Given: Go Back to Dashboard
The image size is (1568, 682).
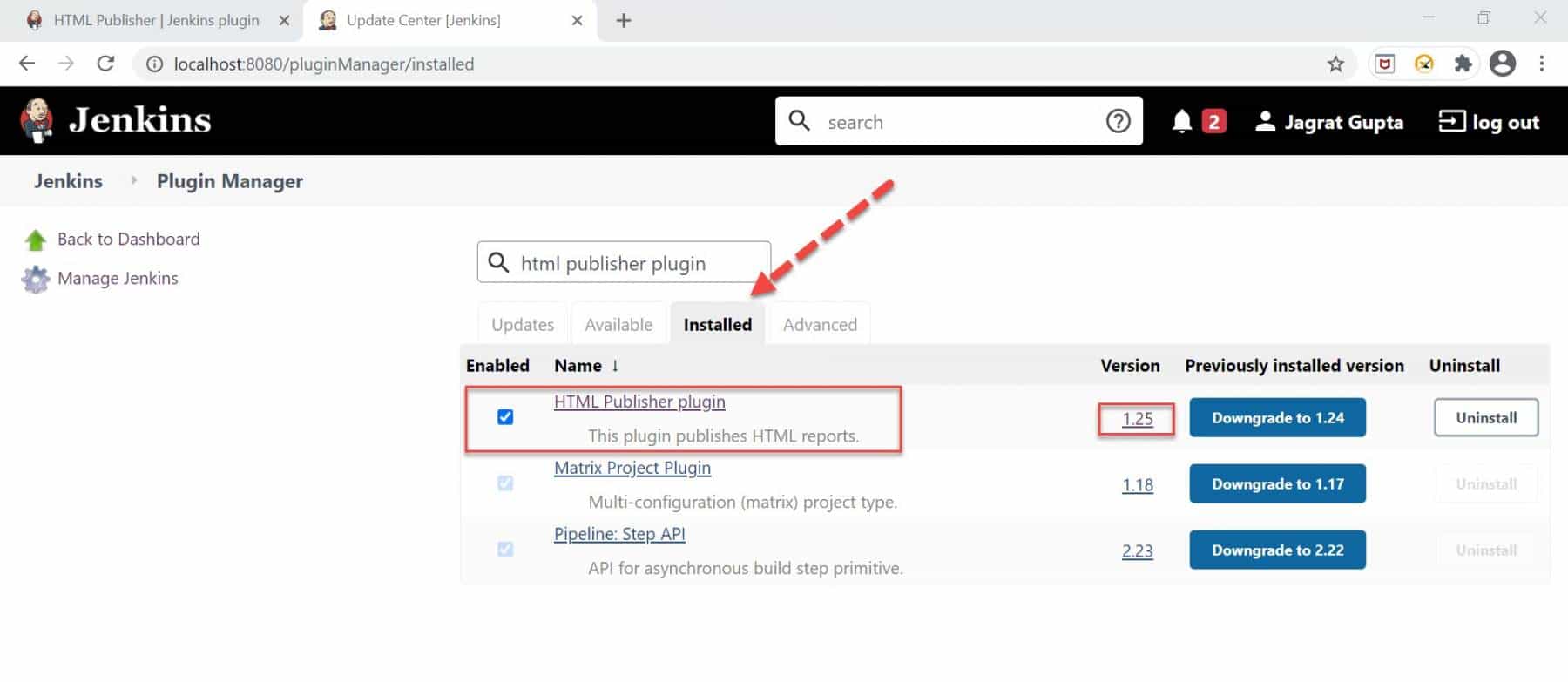Looking at the screenshot, I should (129, 239).
